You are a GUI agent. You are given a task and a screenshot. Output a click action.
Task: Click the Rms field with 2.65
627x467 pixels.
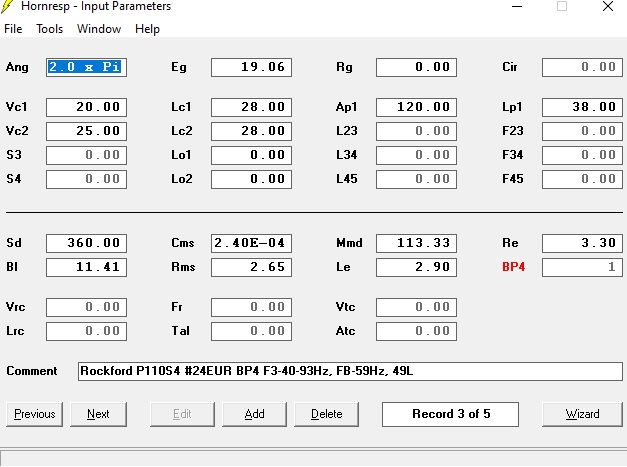pyautogui.click(x=252, y=267)
